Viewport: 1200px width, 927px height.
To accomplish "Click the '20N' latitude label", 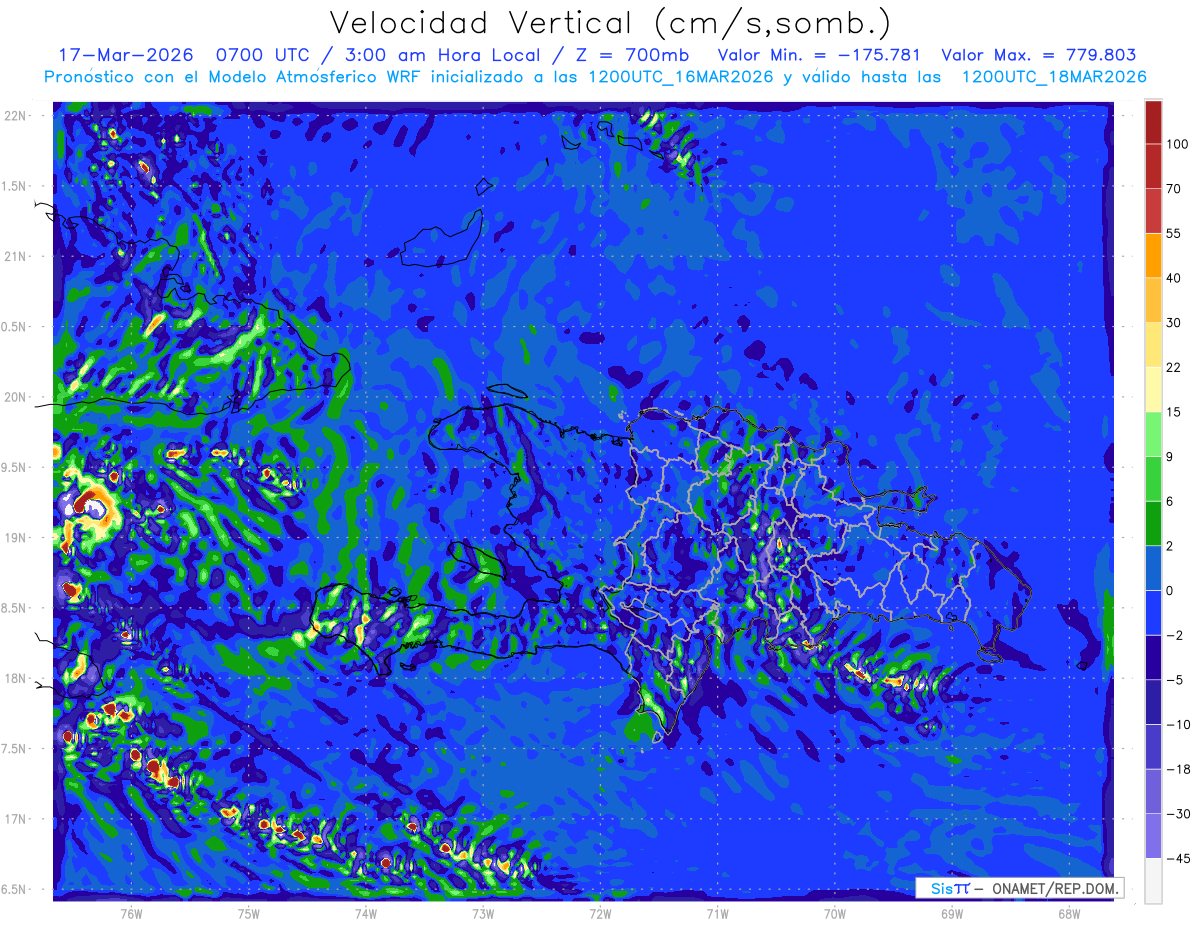I will pyautogui.click(x=16, y=397).
